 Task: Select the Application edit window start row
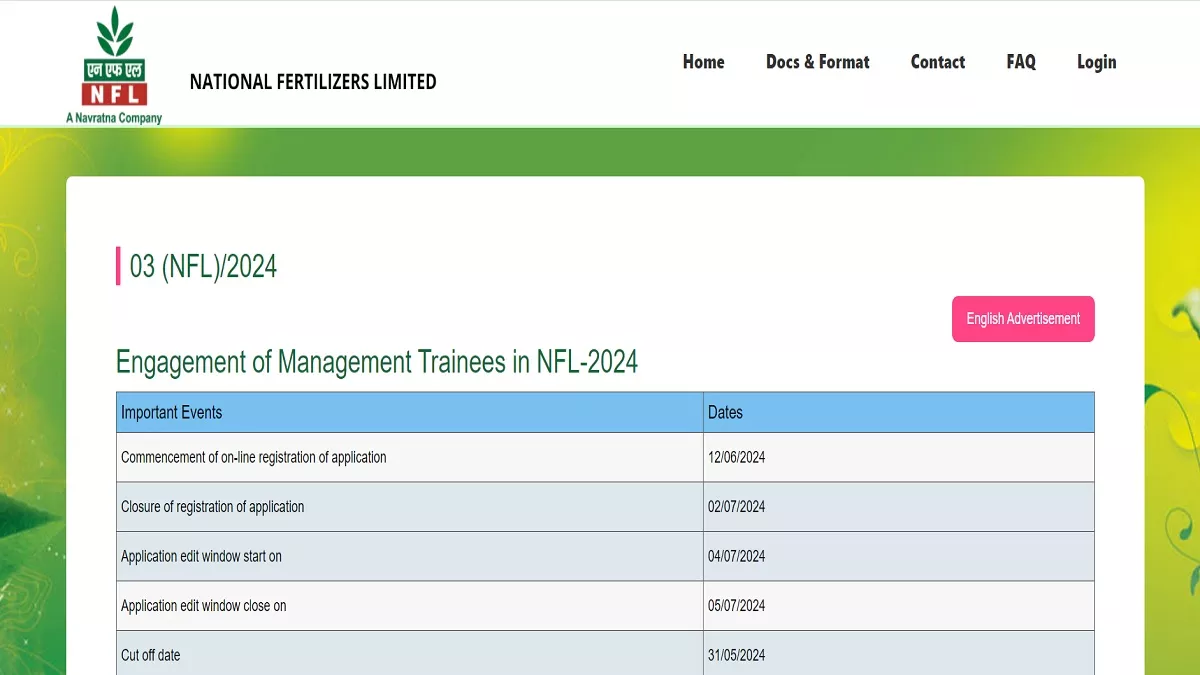201,556
